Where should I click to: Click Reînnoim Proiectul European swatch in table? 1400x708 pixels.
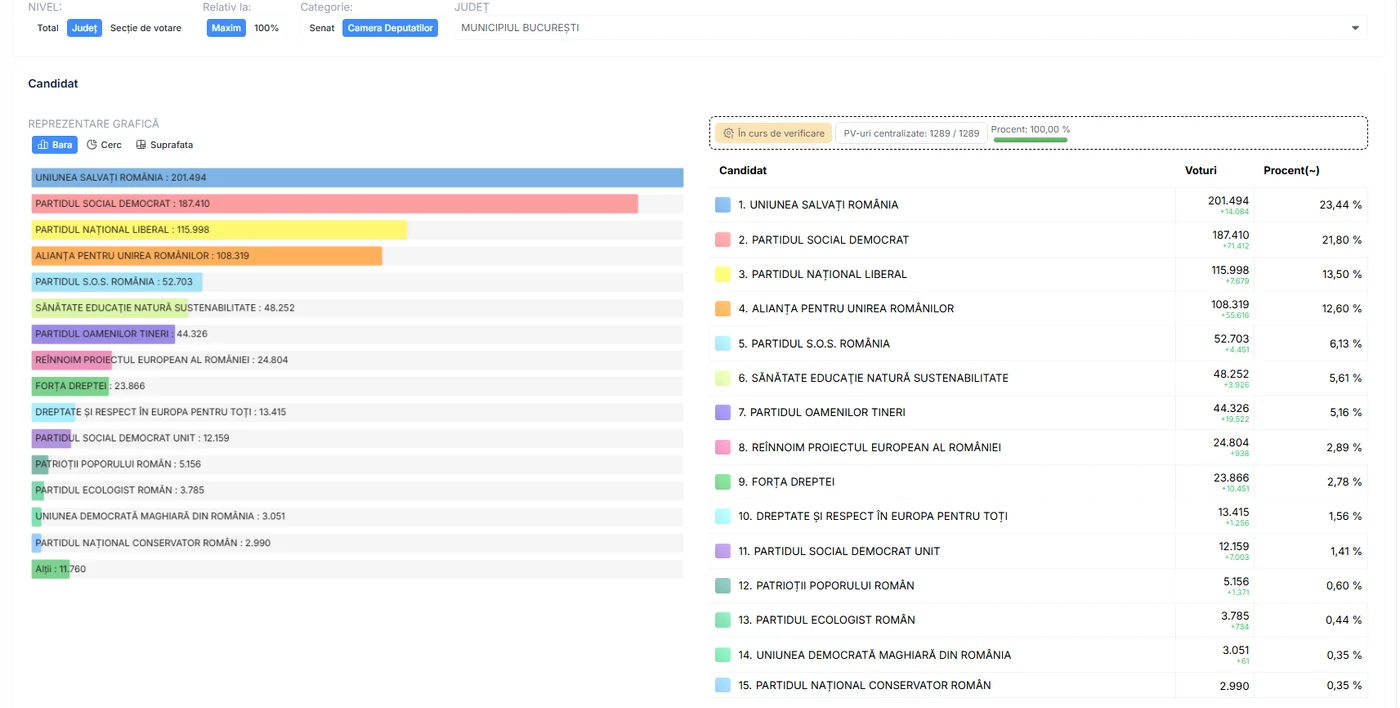coord(723,447)
